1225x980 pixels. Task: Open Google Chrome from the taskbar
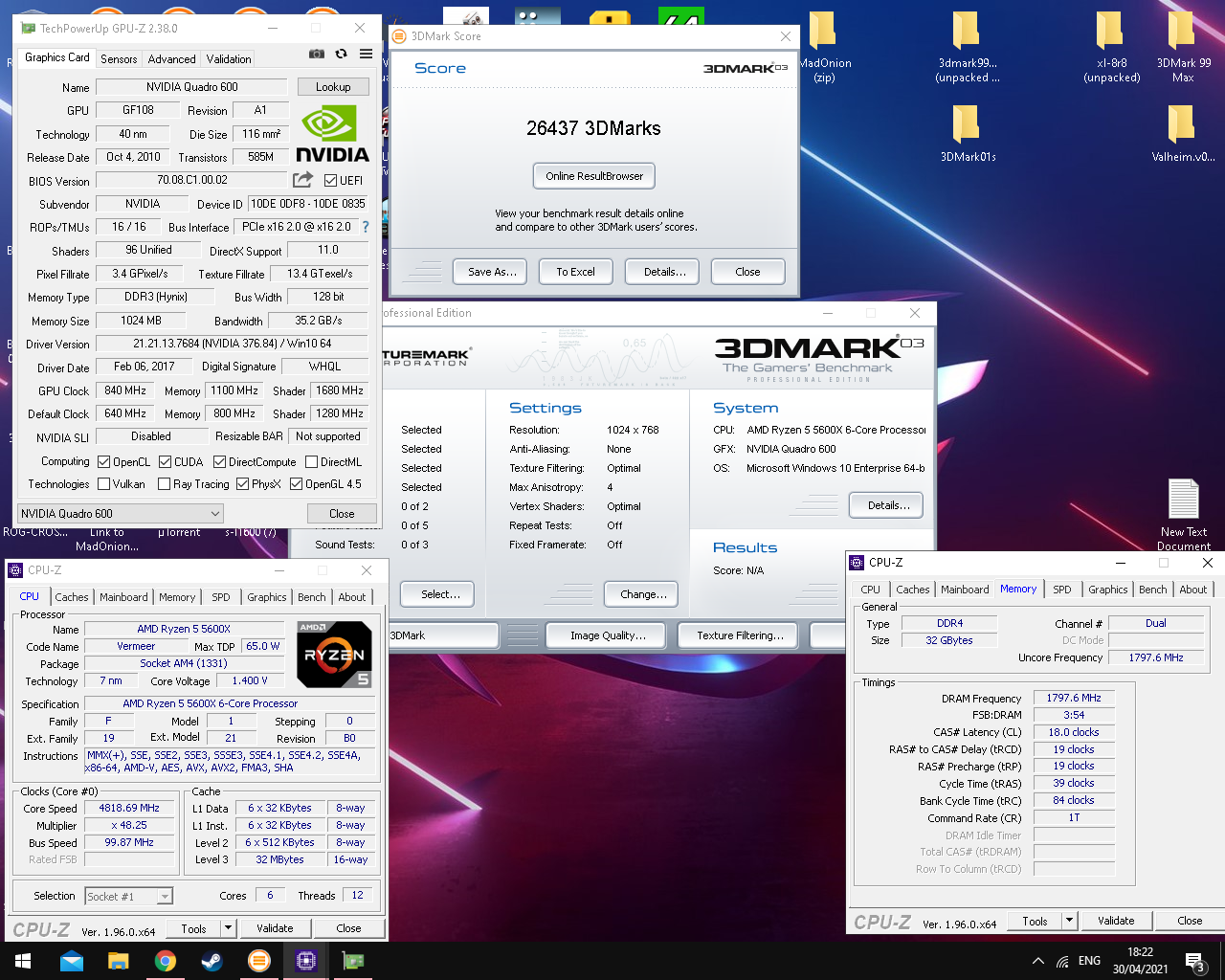(165, 961)
